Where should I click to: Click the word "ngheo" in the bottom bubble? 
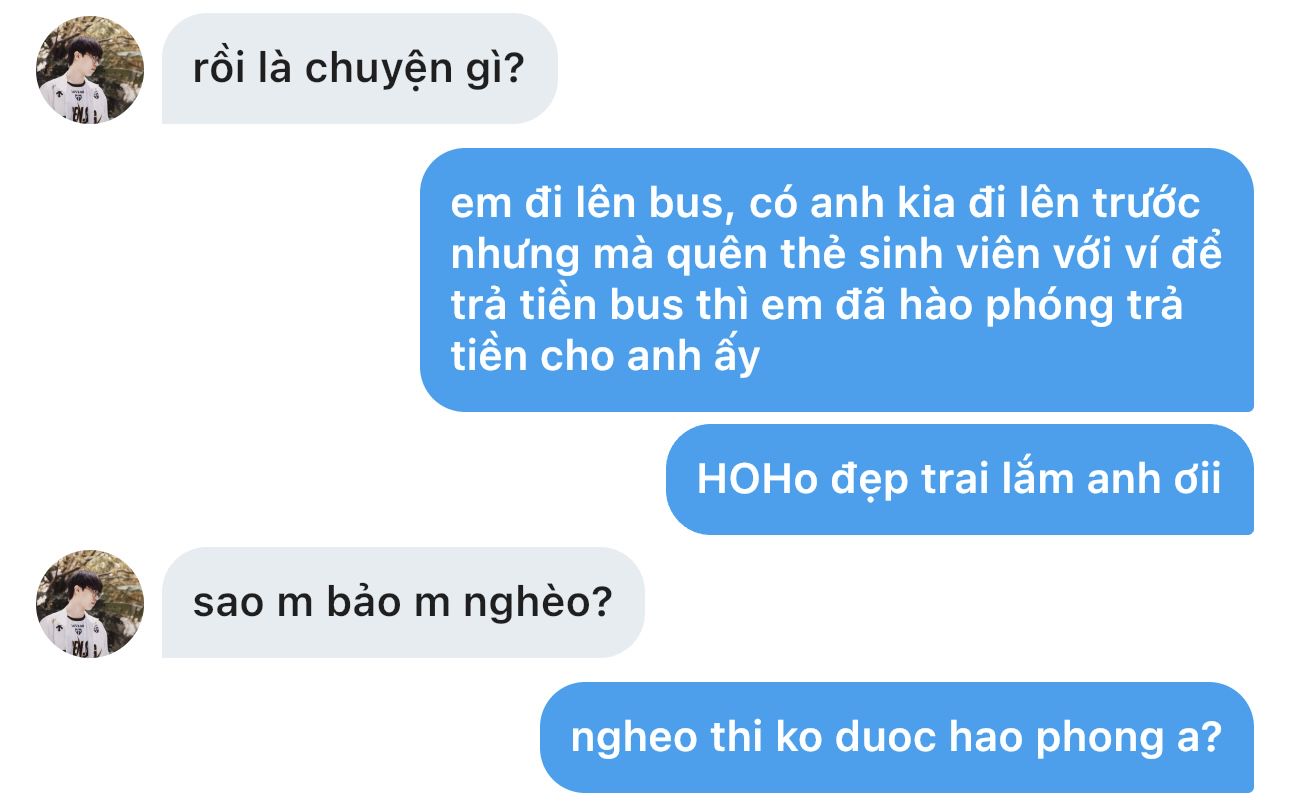[x=634, y=740]
